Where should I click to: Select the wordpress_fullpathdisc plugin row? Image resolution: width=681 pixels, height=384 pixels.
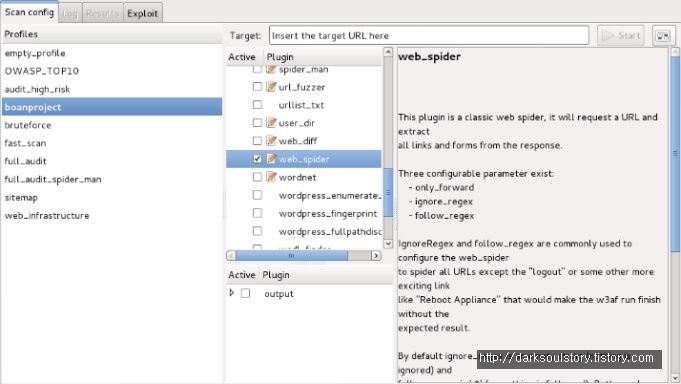pyautogui.click(x=304, y=231)
